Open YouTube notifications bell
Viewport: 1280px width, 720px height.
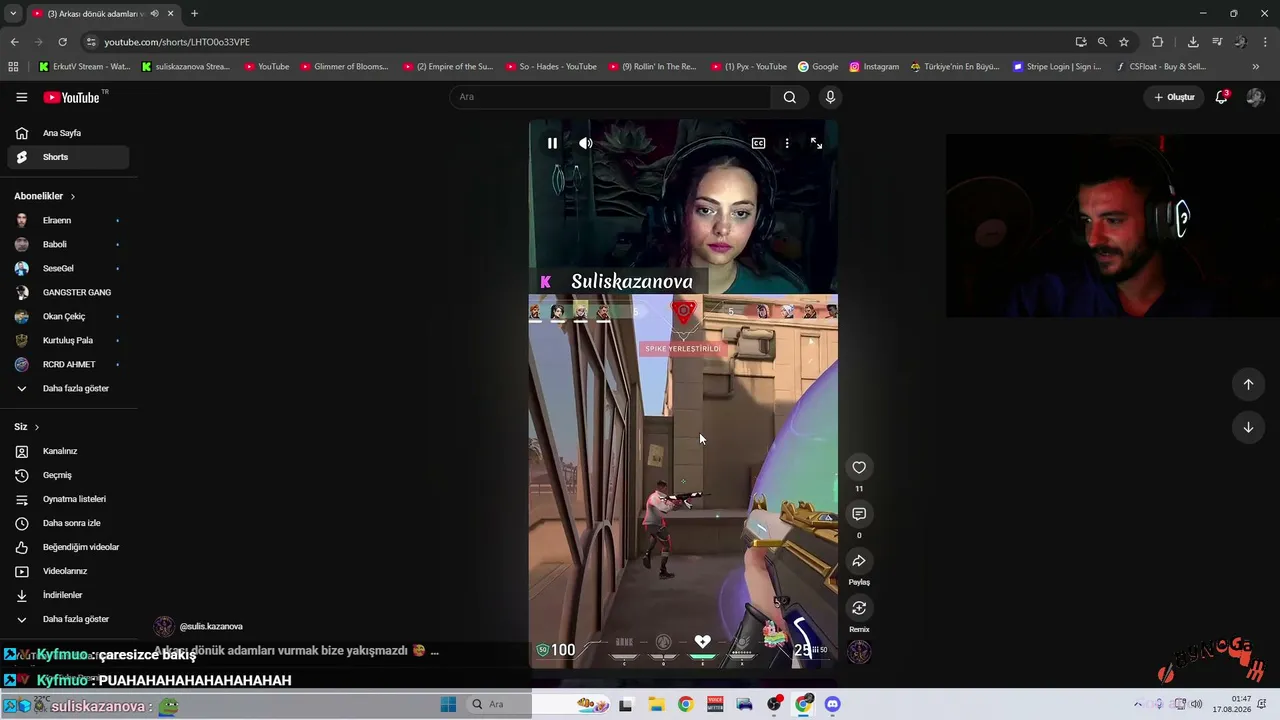click(1221, 97)
